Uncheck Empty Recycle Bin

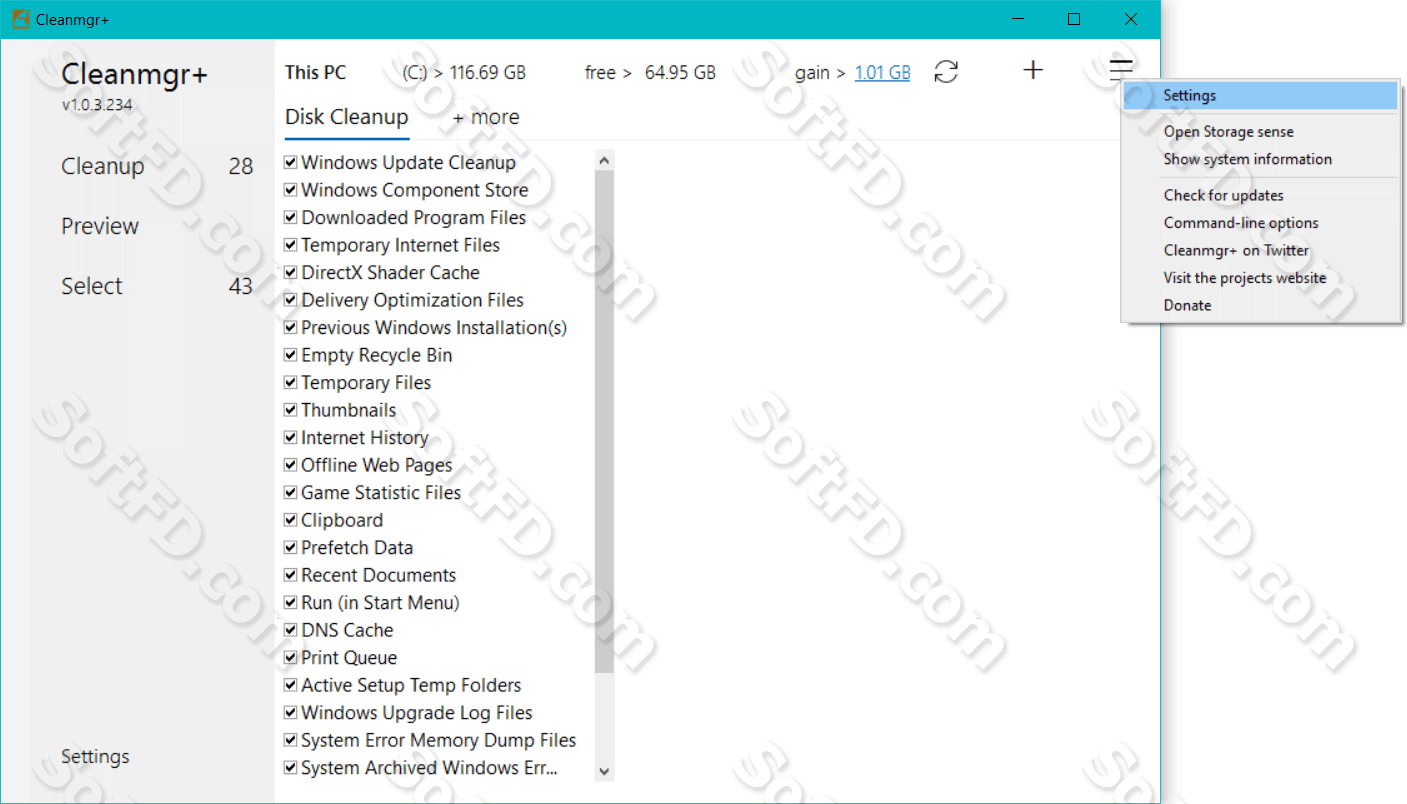291,355
